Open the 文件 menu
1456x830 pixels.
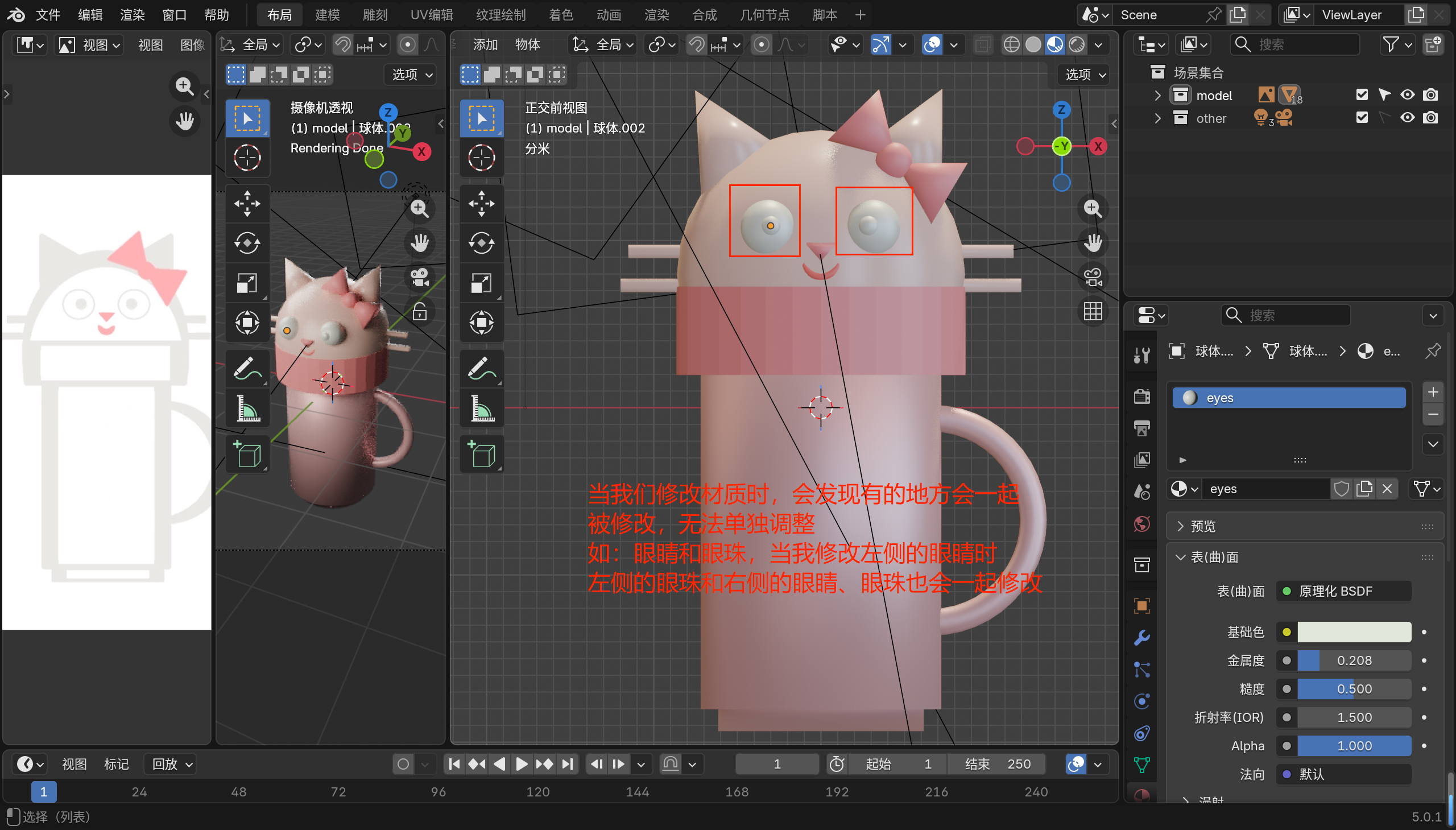(48, 15)
